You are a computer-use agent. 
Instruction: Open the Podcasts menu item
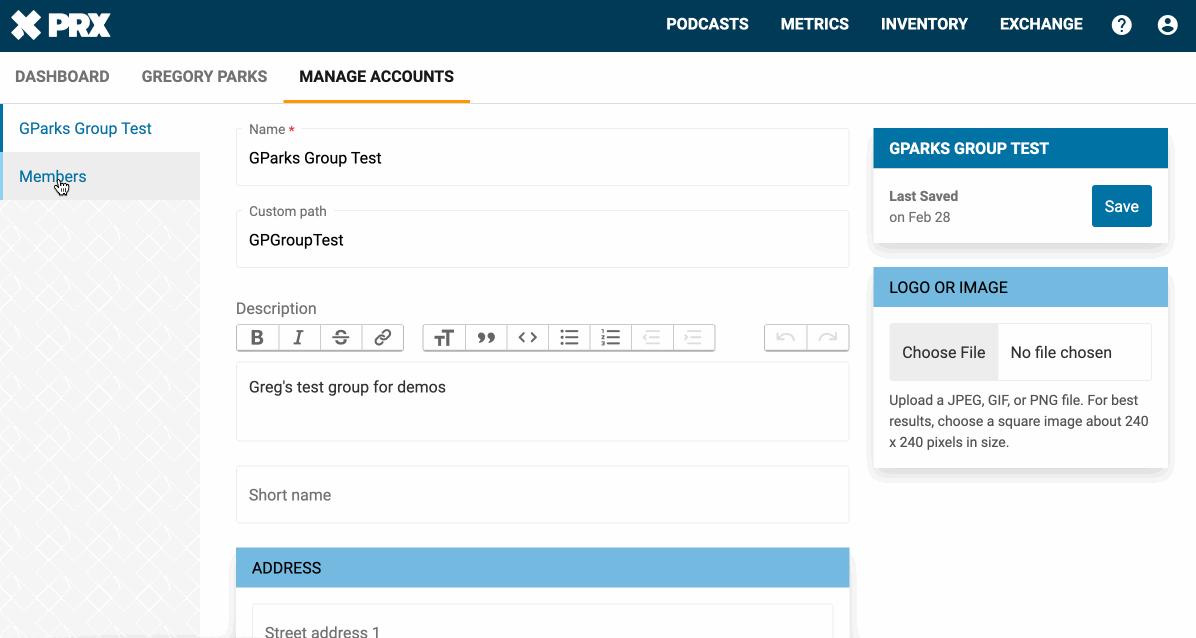point(707,25)
